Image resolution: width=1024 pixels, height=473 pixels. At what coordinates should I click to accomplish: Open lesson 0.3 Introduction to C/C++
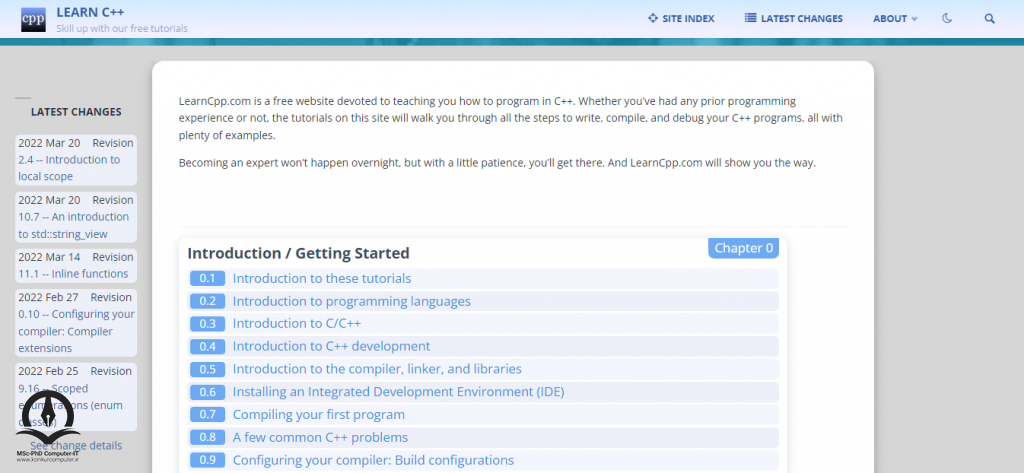pos(296,323)
